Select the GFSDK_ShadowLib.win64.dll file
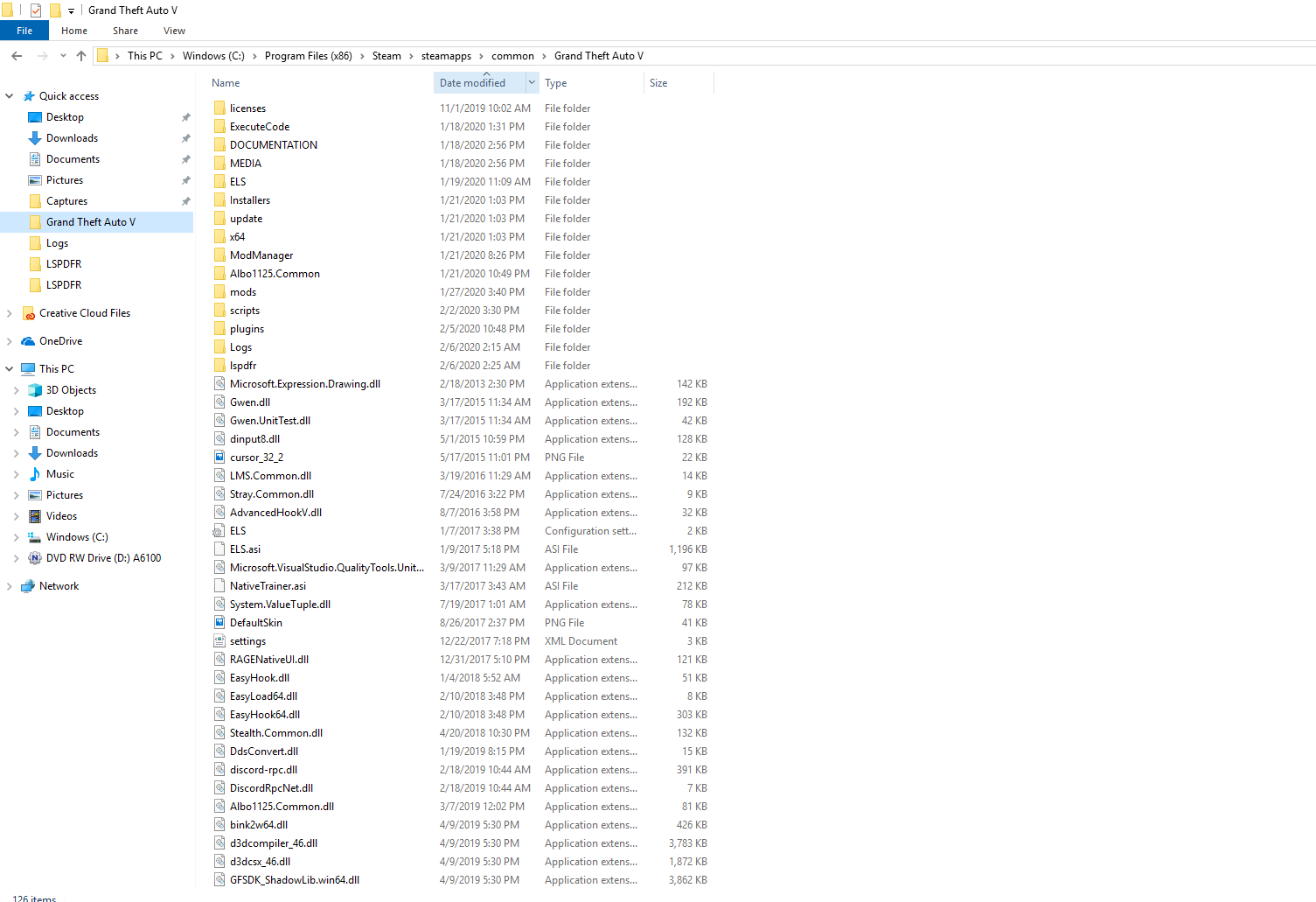This screenshot has height=902, width=1316. (x=460, y=880)
